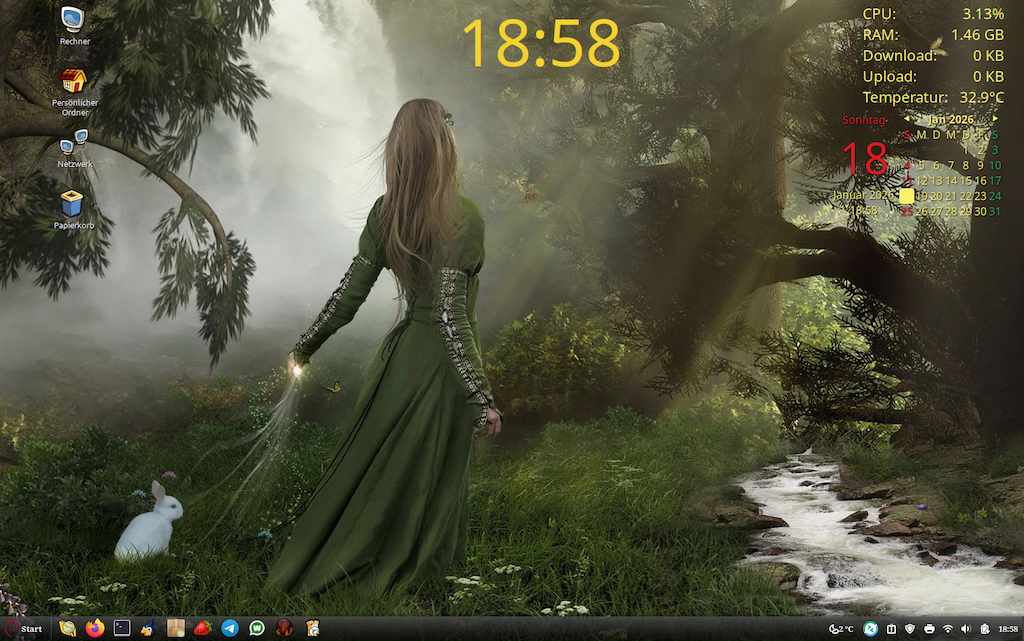Image resolution: width=1024 pixels, height=641 pixels.
Task: Launch Telegram from the taskbar
Action: coord(230,628)
